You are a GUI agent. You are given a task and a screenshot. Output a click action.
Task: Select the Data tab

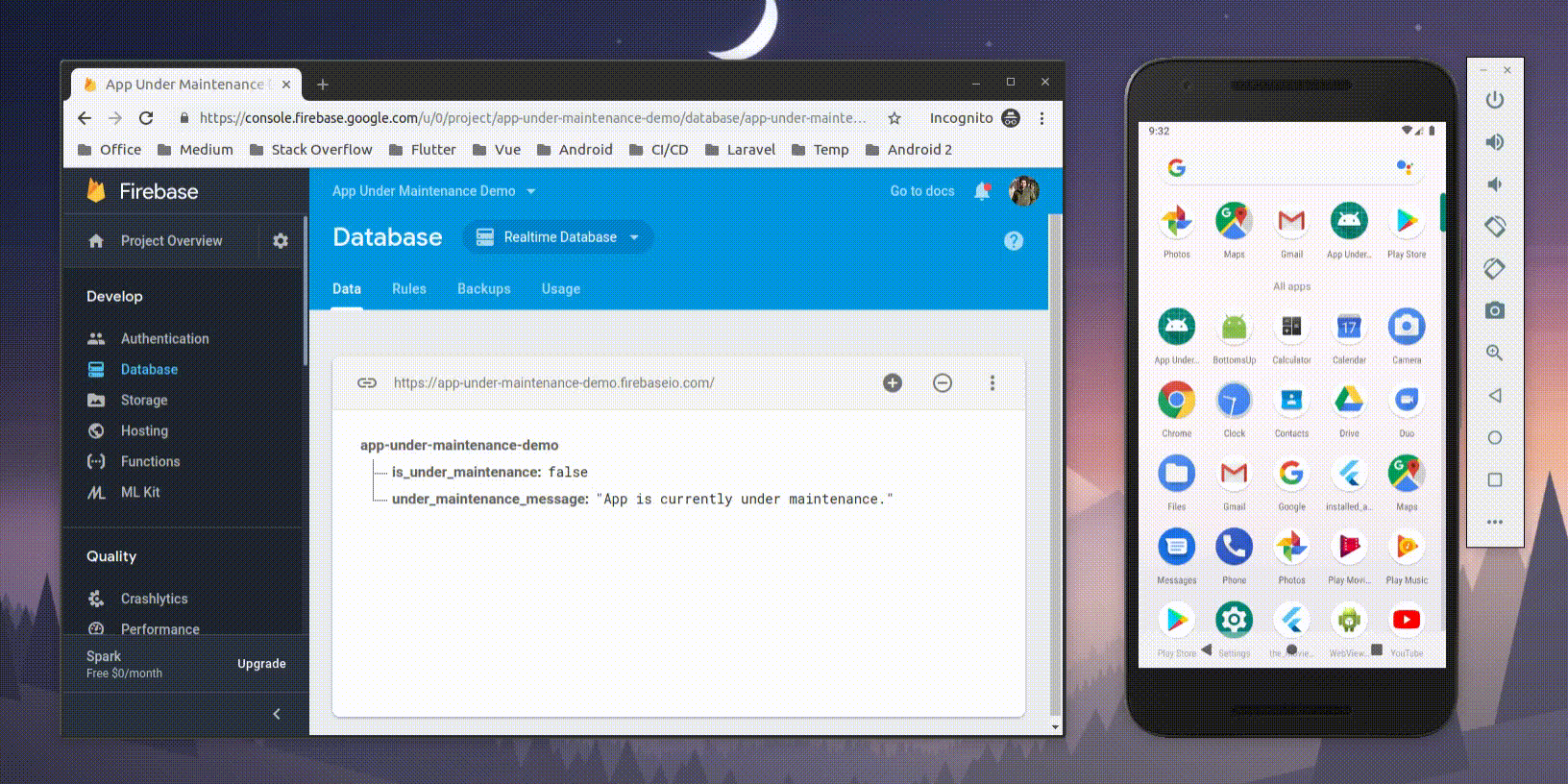347,289
